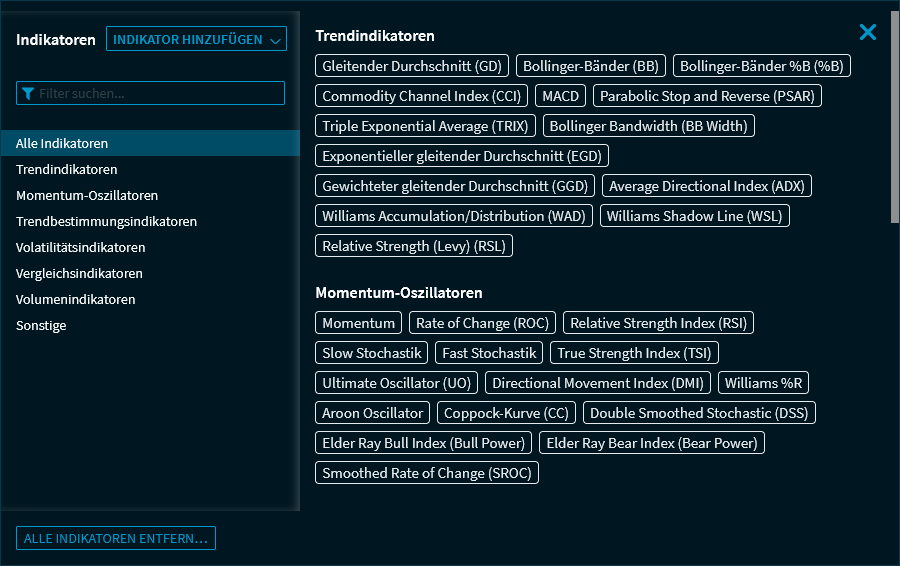900x566 pixels.
Task: Show the Volatilitätsindikatoren category
Action: pos(80,247)
